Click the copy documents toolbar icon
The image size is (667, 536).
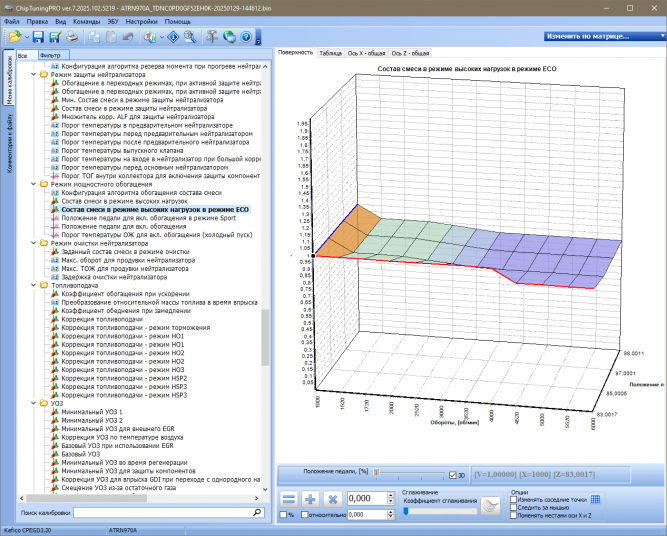tap(94, 37)
